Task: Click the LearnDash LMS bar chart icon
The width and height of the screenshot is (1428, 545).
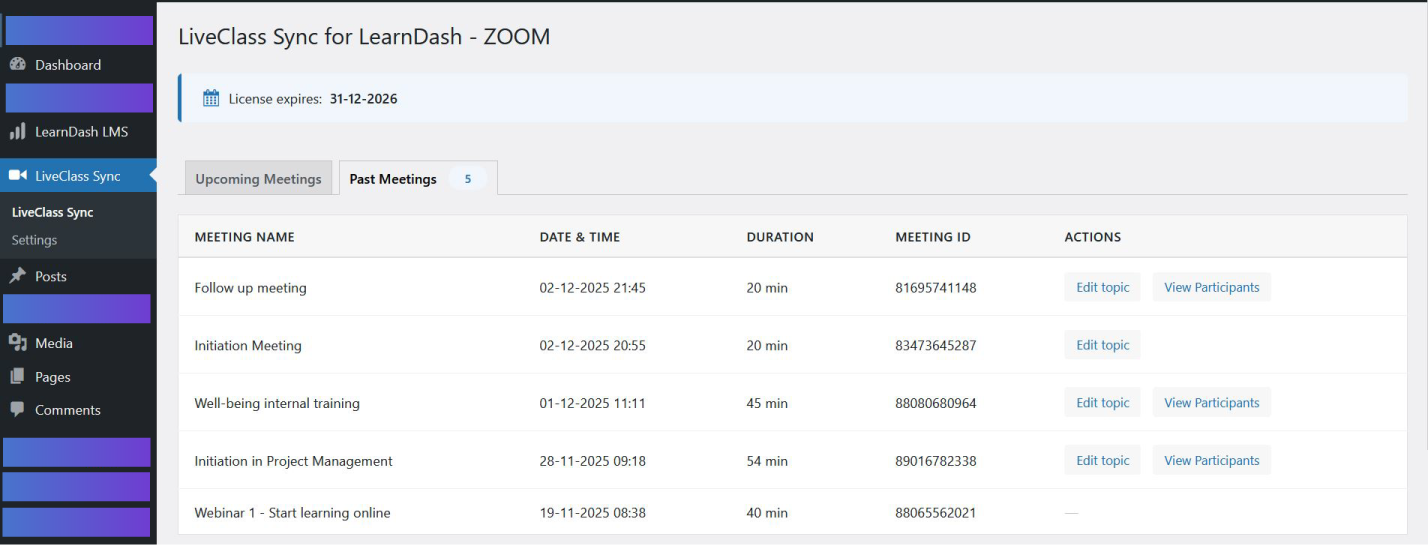Action: 17,132
